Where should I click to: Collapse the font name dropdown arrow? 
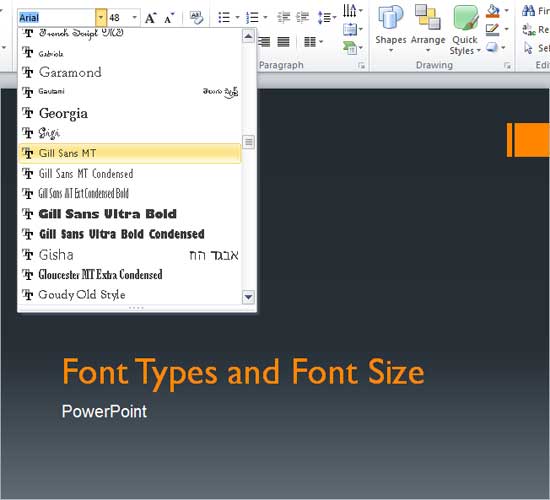tap(101, 18)
